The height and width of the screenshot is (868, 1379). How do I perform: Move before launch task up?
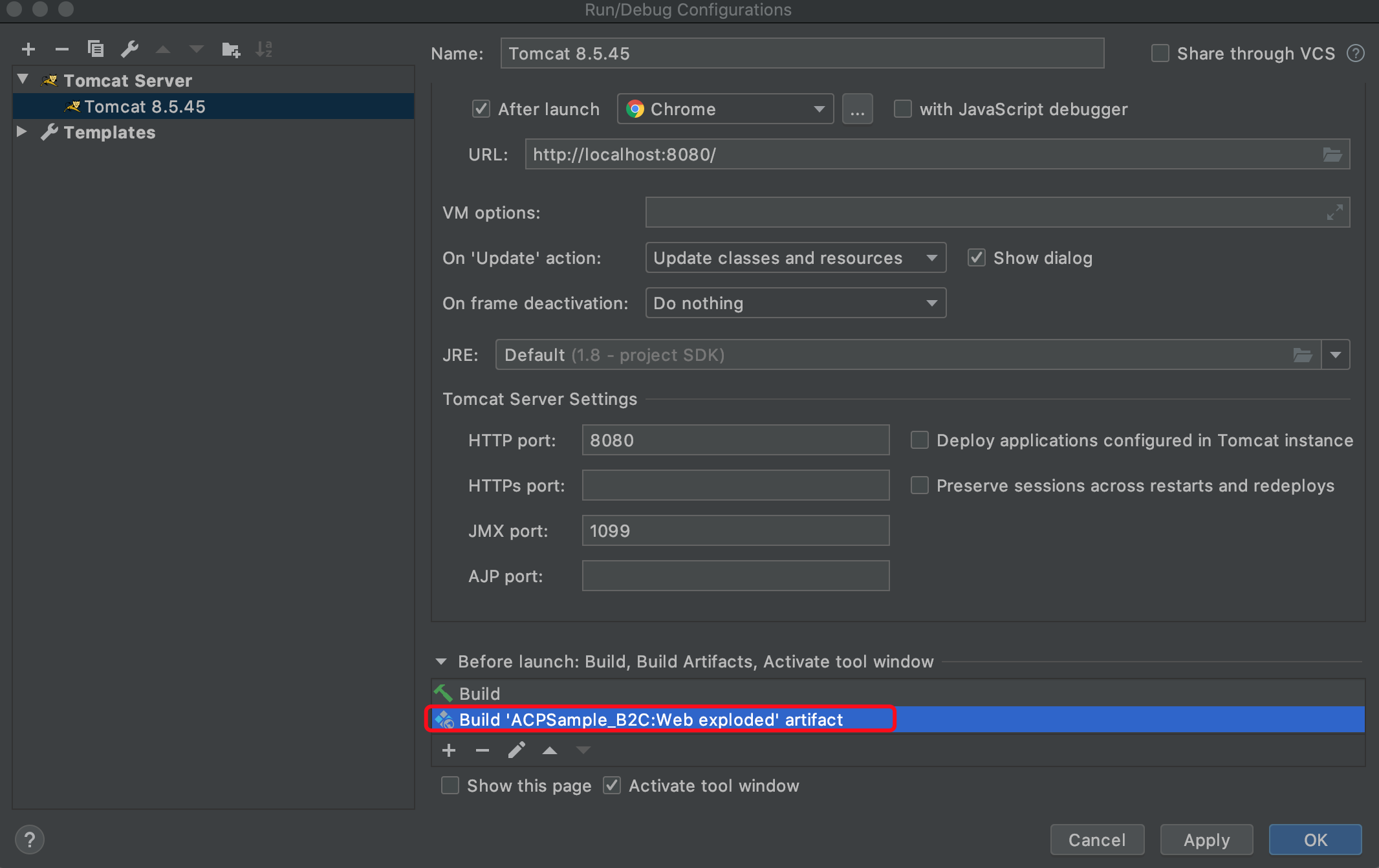click(x=550, y=750)
